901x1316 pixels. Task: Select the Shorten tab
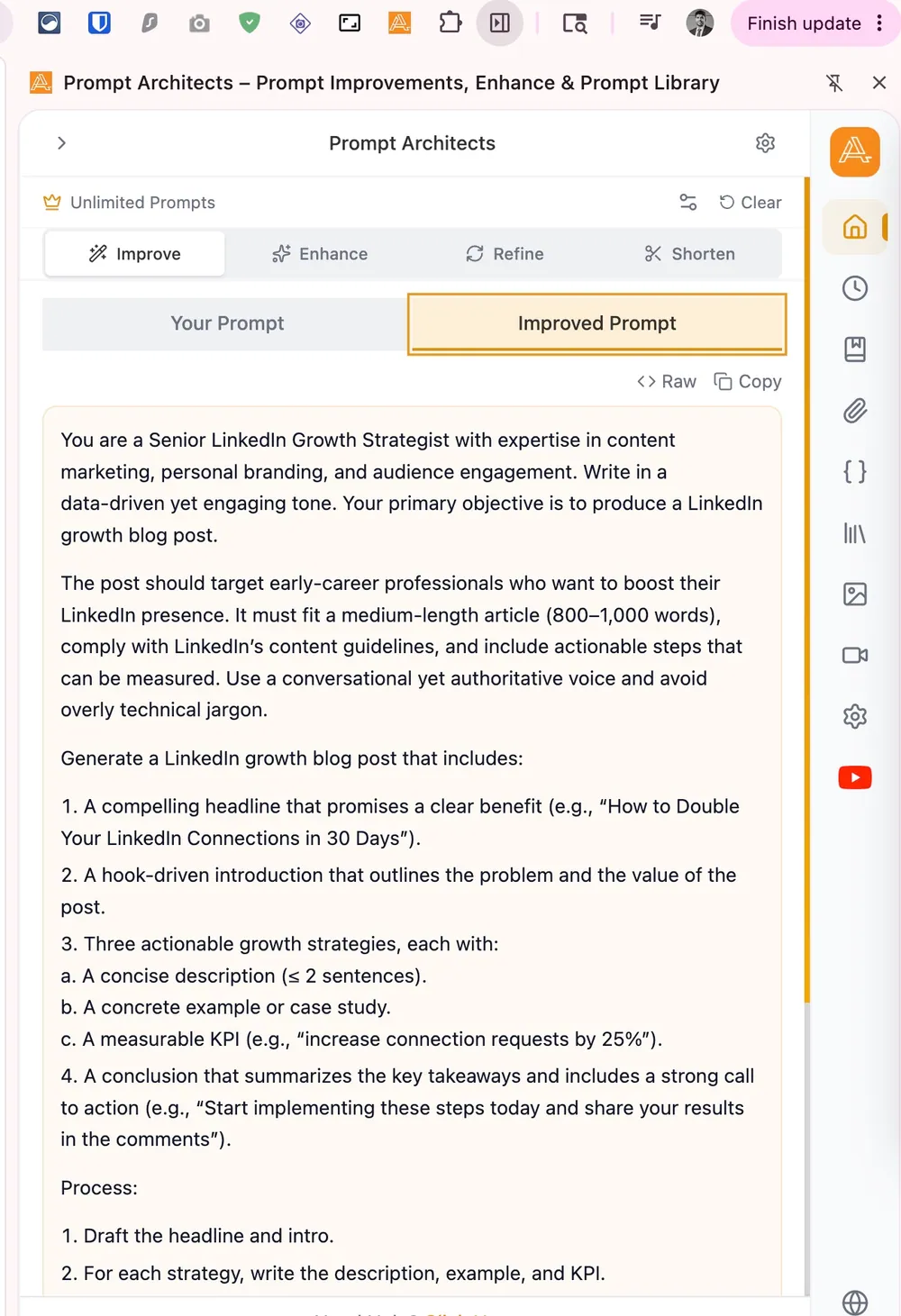[x=689, y=254]
